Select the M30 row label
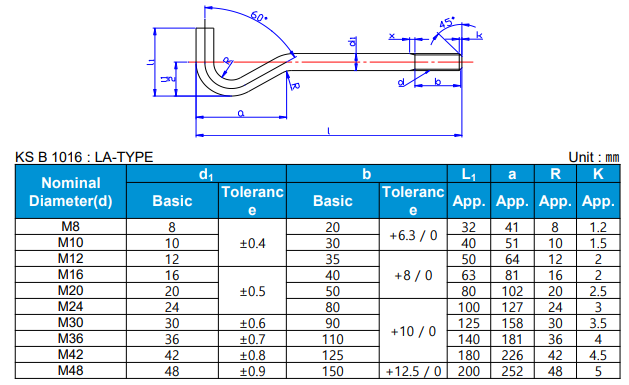Viewport: 629px width, 385px height. click(71, 323)
